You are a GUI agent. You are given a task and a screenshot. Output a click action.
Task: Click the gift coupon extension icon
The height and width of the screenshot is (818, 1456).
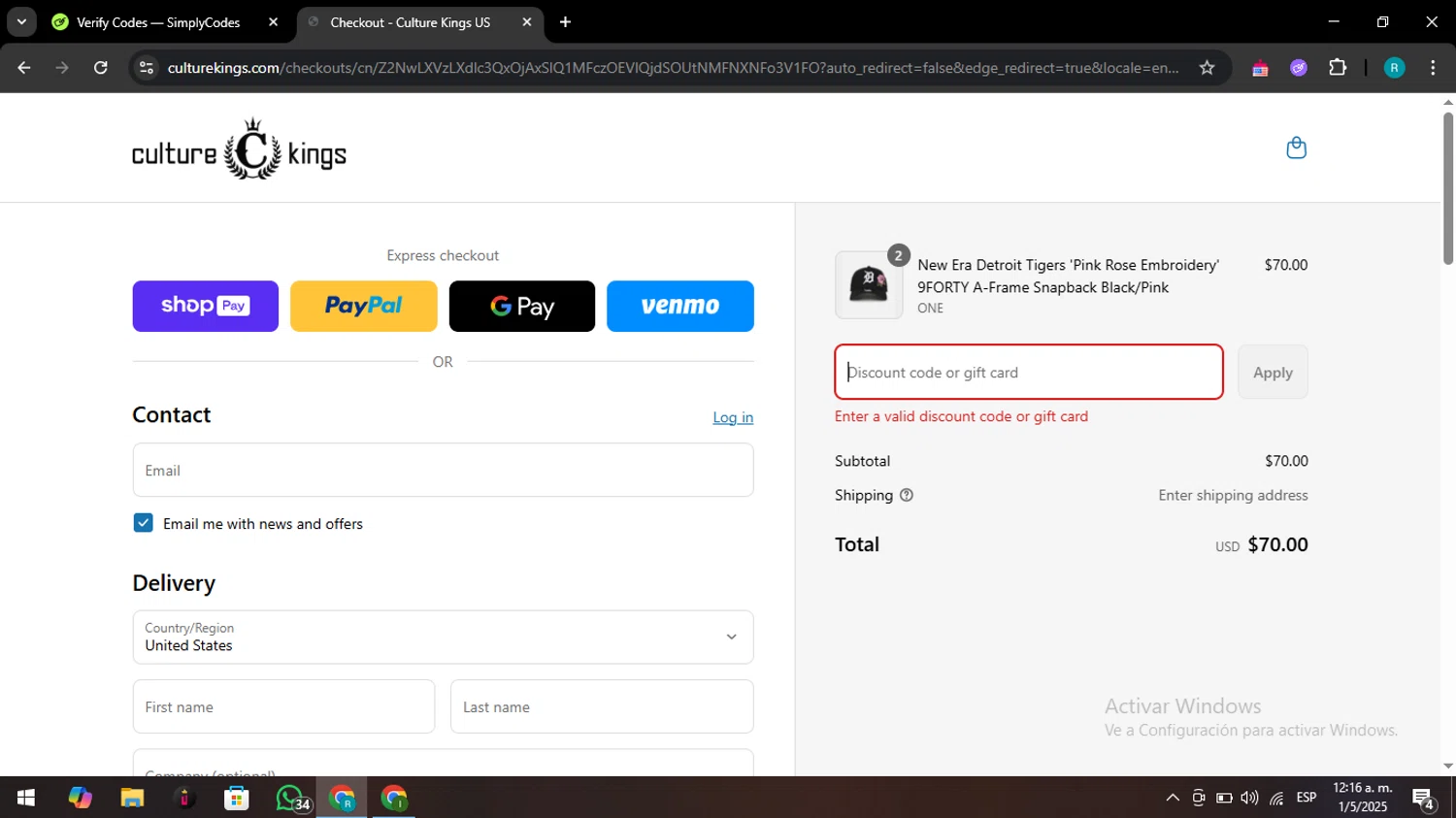tap(1260, 68)
